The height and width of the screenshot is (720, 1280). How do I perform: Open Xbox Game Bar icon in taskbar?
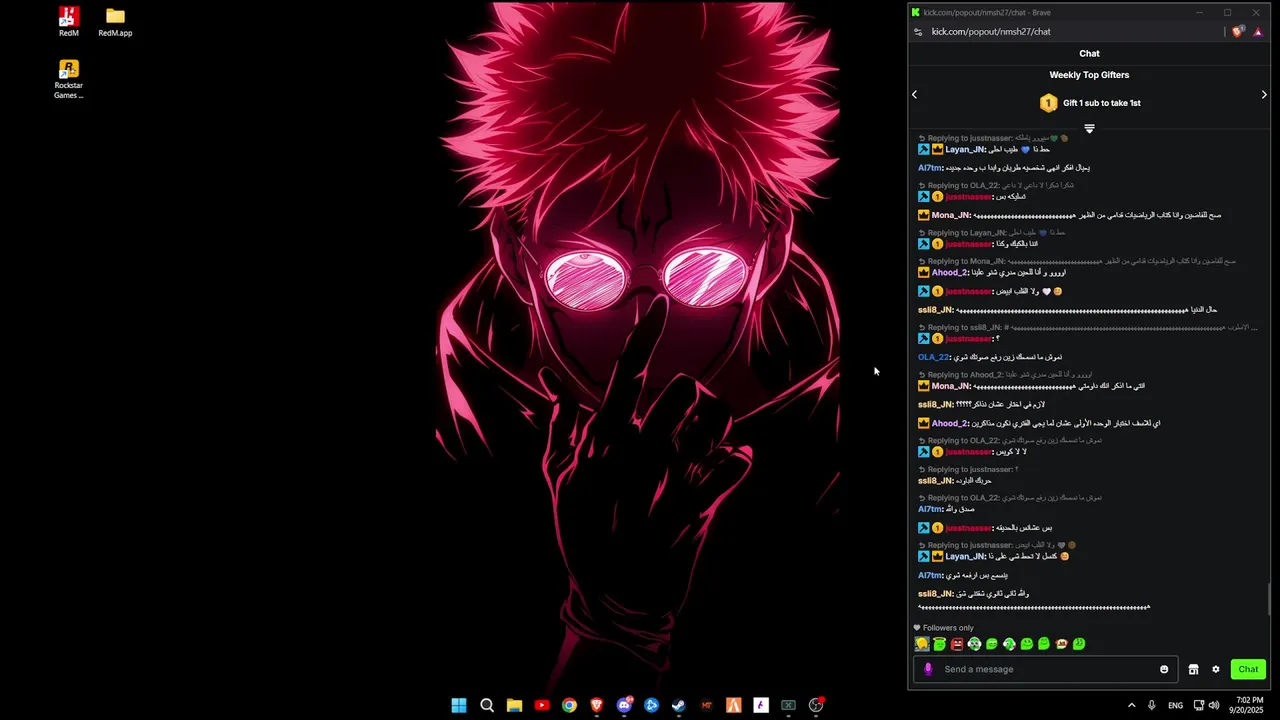pyautogui.click(x=788, y=705)
